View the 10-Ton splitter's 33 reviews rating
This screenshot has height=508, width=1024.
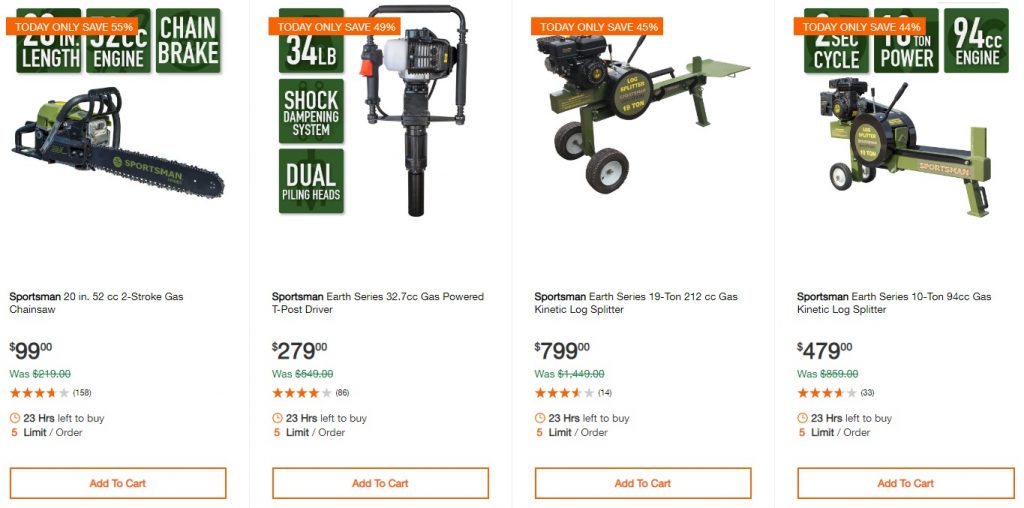(x=836, y=393)
